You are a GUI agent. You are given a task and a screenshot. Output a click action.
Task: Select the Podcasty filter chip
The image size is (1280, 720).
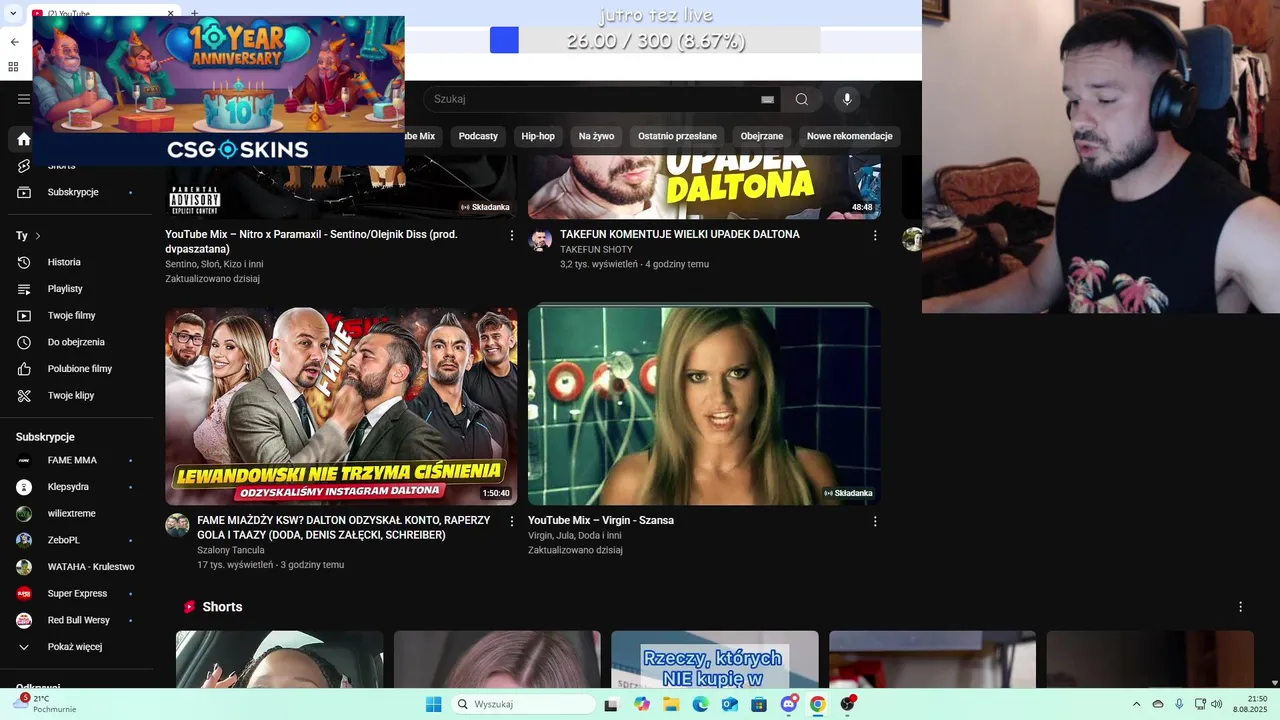[x=478, y=136]
